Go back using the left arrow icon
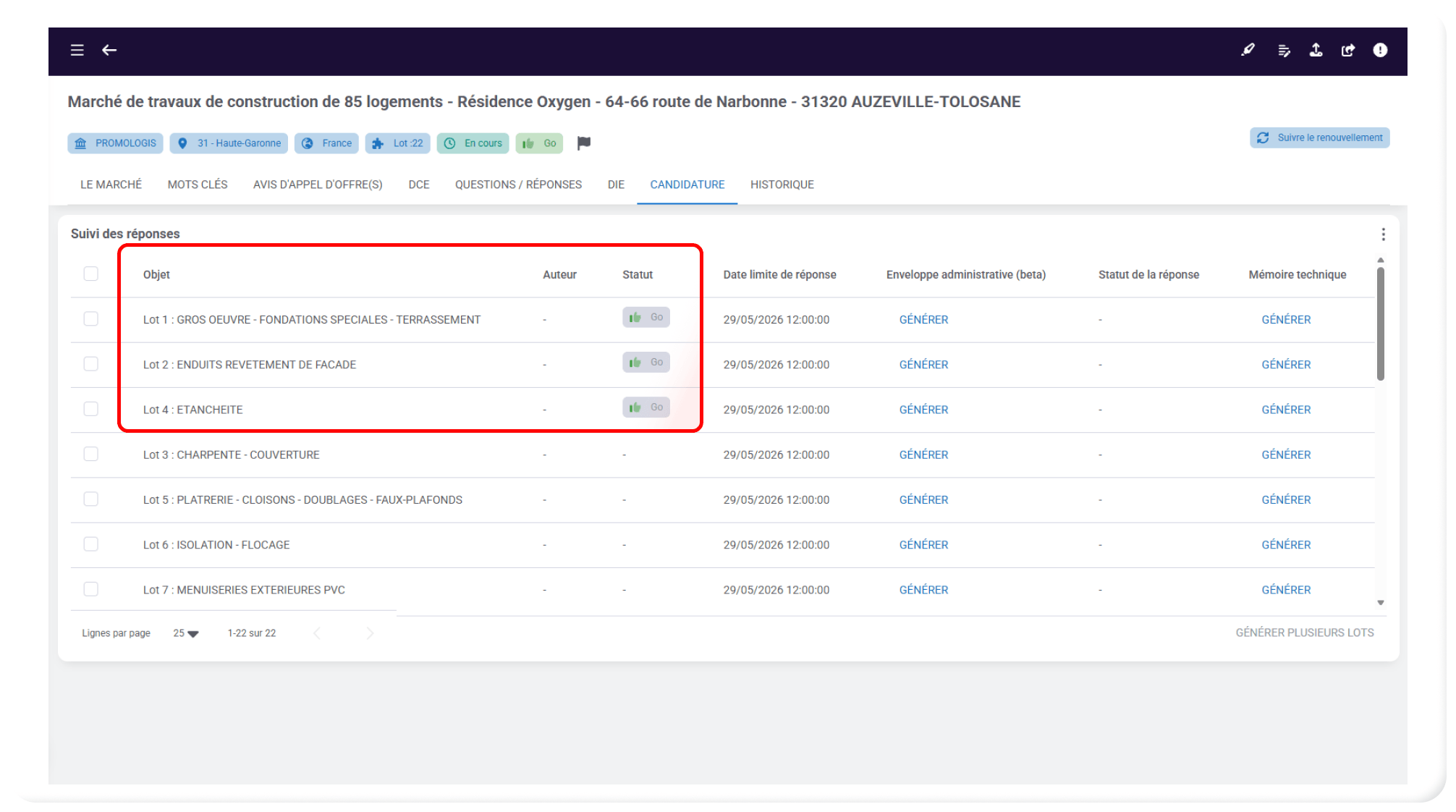The image size is (1456, 812). click(x=109, y=50)
